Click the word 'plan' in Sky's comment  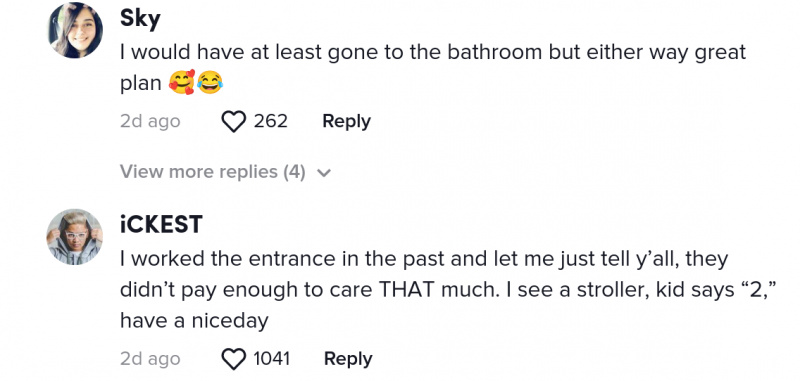[x=141, y=85]
